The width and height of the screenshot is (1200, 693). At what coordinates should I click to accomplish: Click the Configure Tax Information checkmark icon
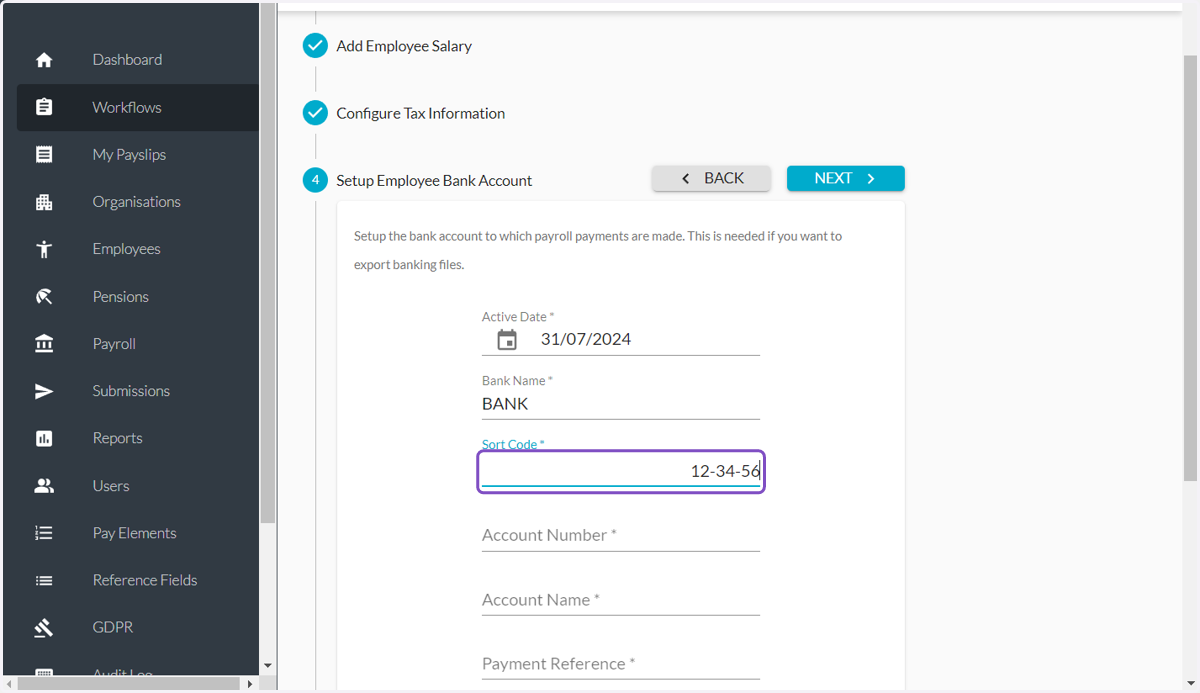315,113
